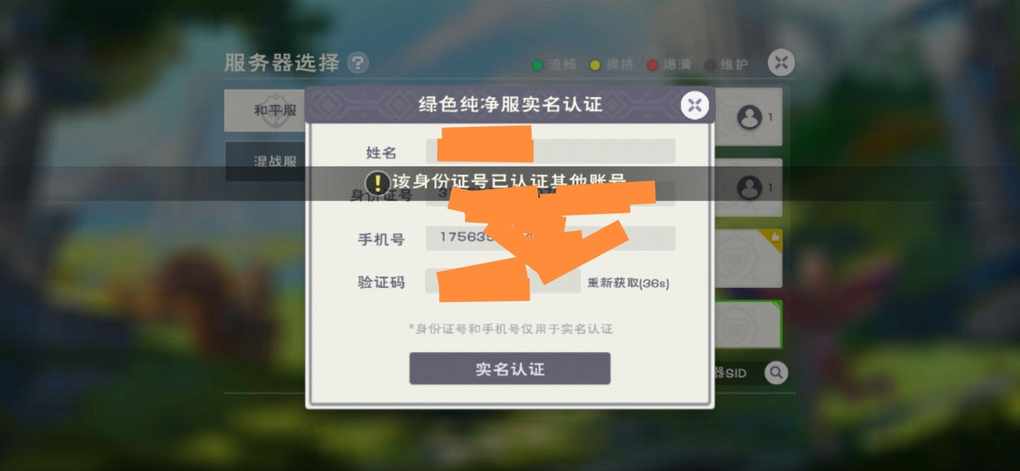Click the help question mark beside 服务器选择
Image resolution: width=1020 pixels, height=471 pixels.
[x=357, y=63]
